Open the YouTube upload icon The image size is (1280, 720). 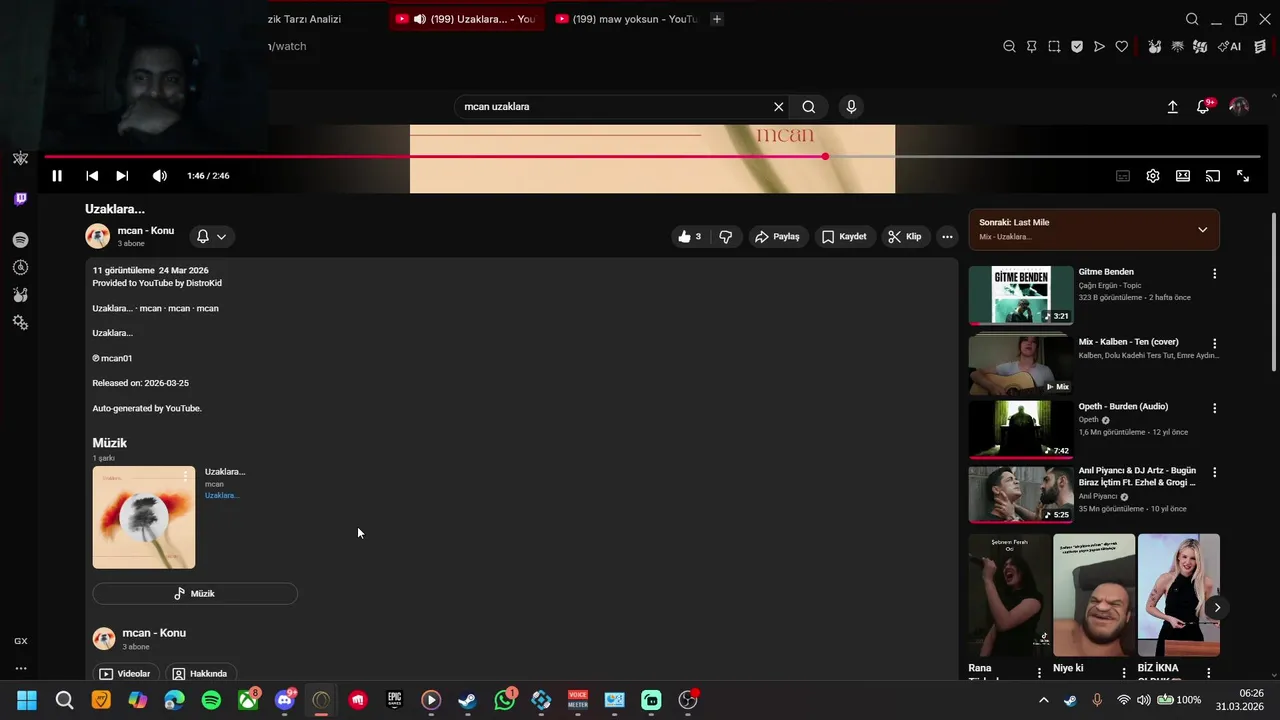(x=1173, y=107)
